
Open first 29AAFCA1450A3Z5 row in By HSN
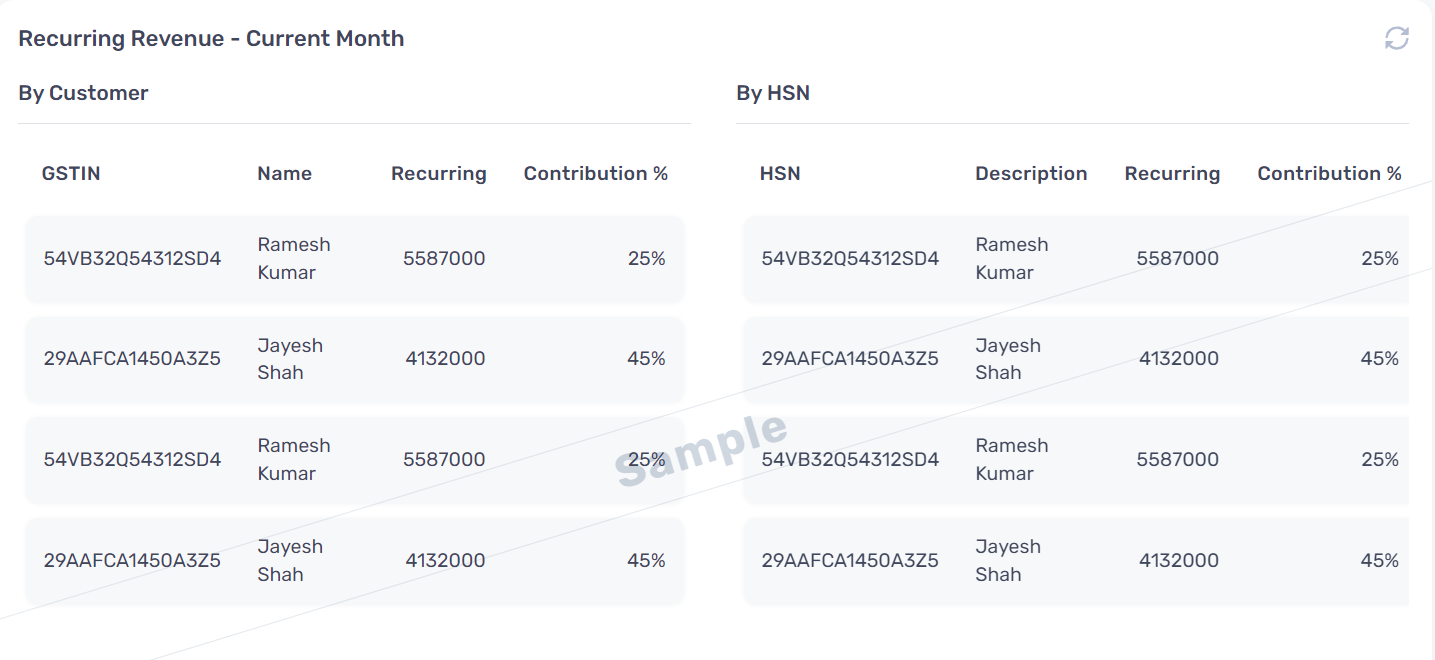pos(1076,359)
